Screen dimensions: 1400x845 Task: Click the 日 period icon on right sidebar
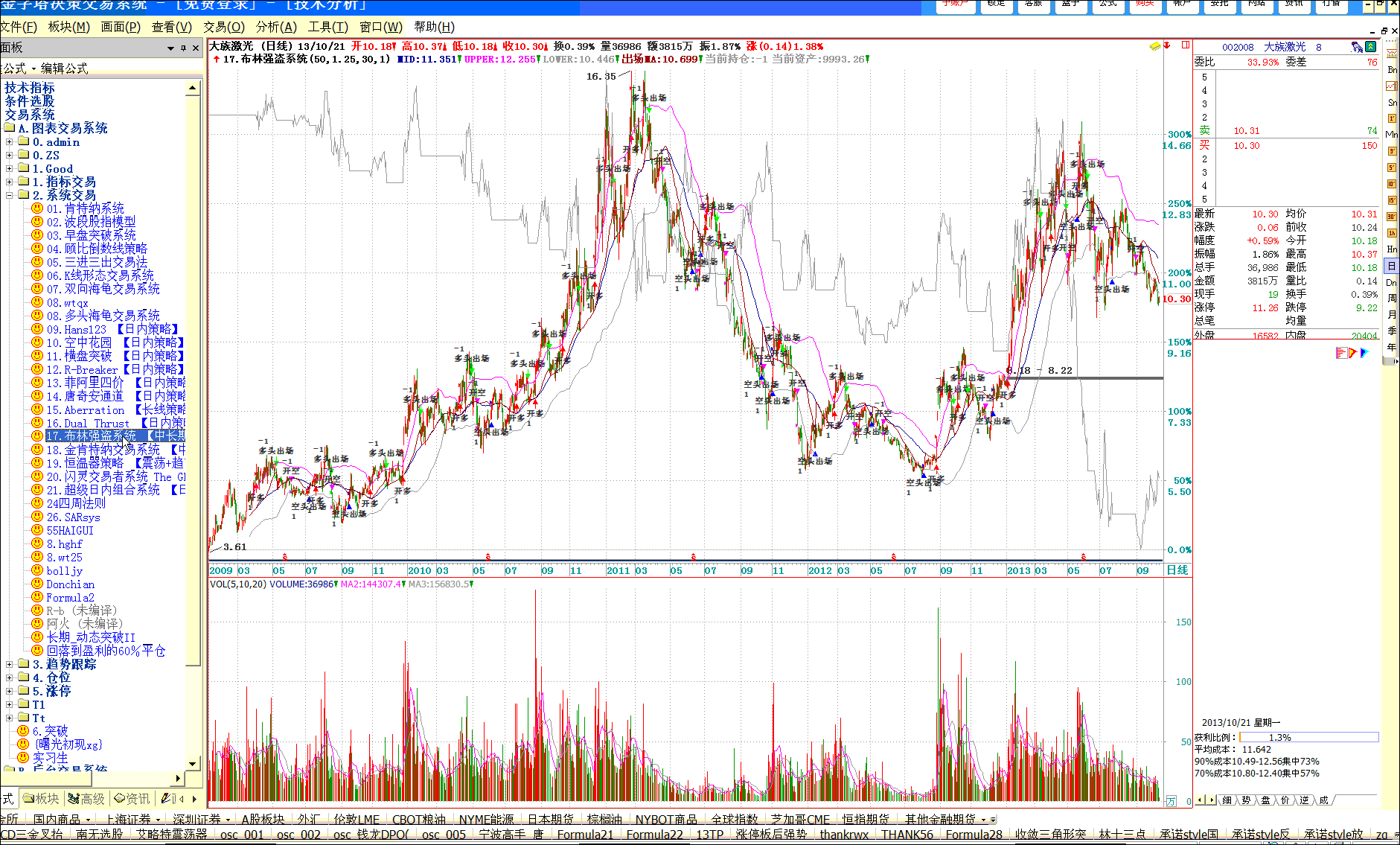point(1392,266)
